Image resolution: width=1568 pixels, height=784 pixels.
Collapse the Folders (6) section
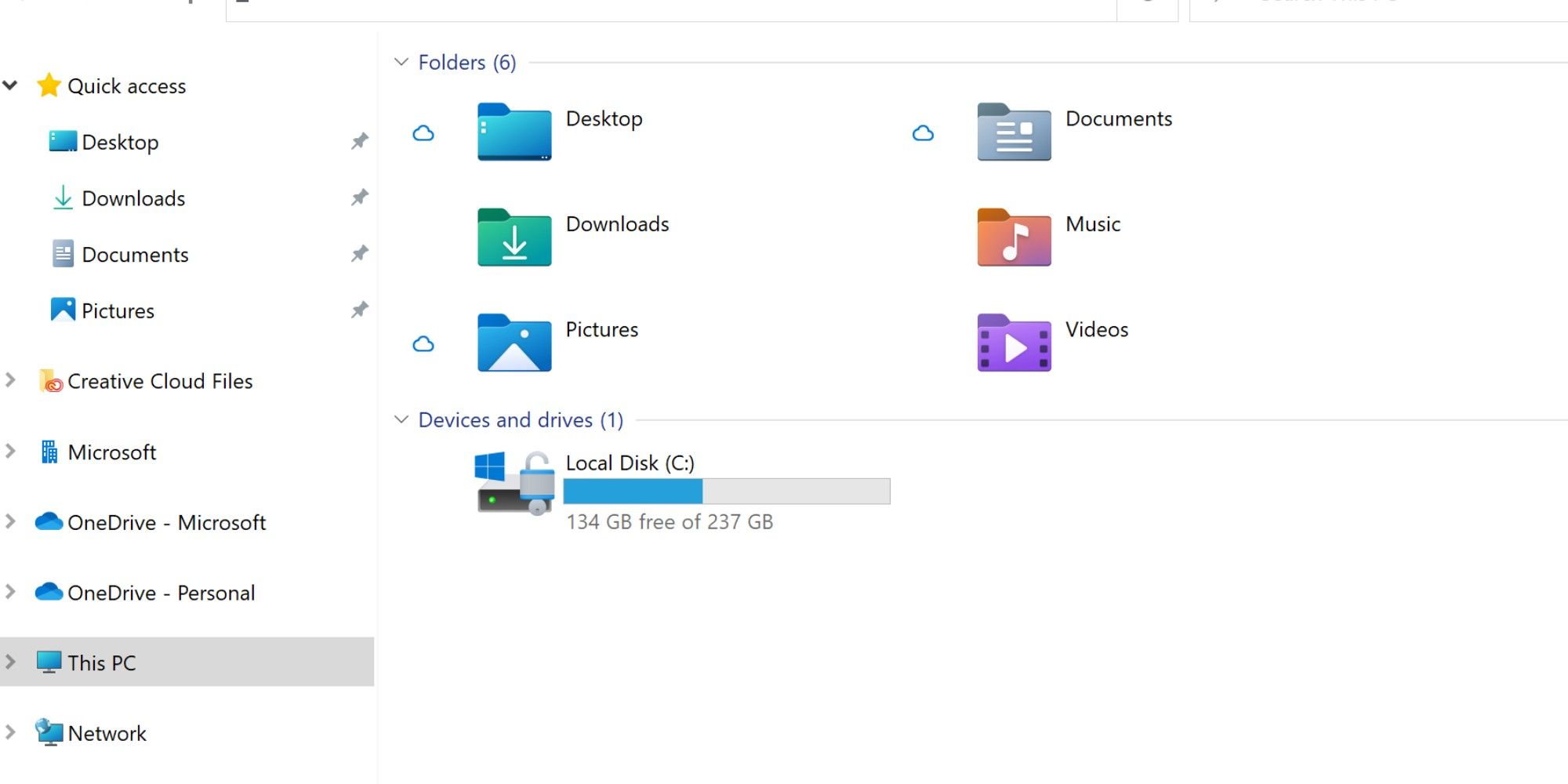(x=402, y=62)
